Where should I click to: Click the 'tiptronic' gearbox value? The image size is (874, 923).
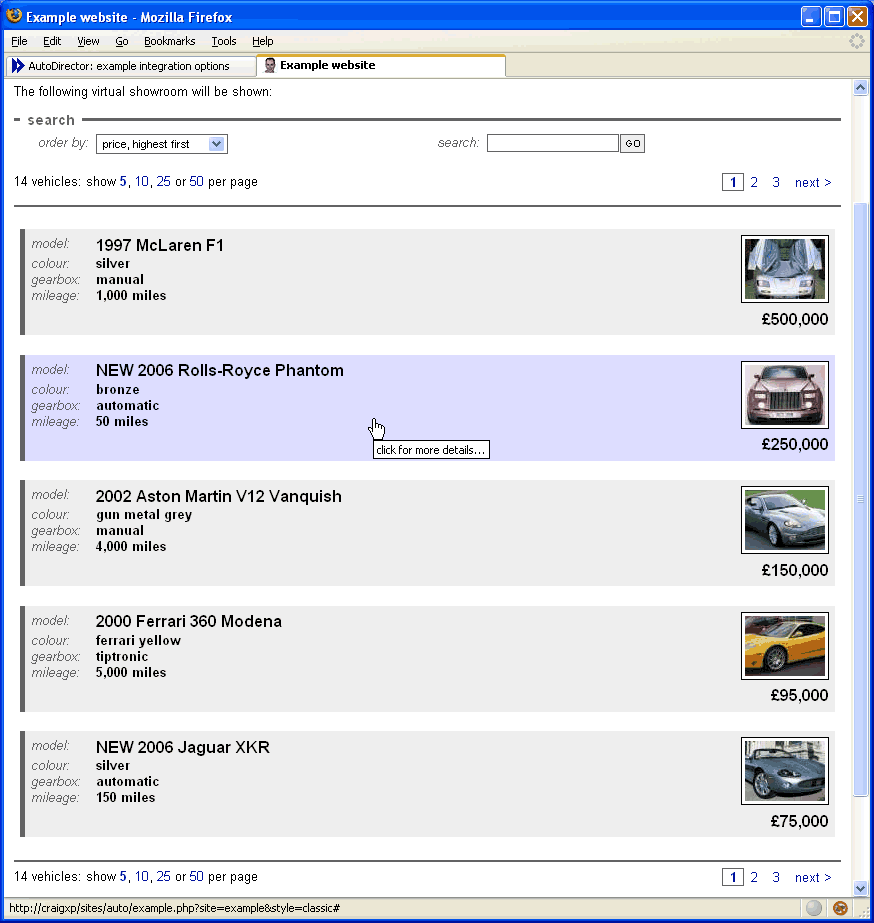pos(122,656)
